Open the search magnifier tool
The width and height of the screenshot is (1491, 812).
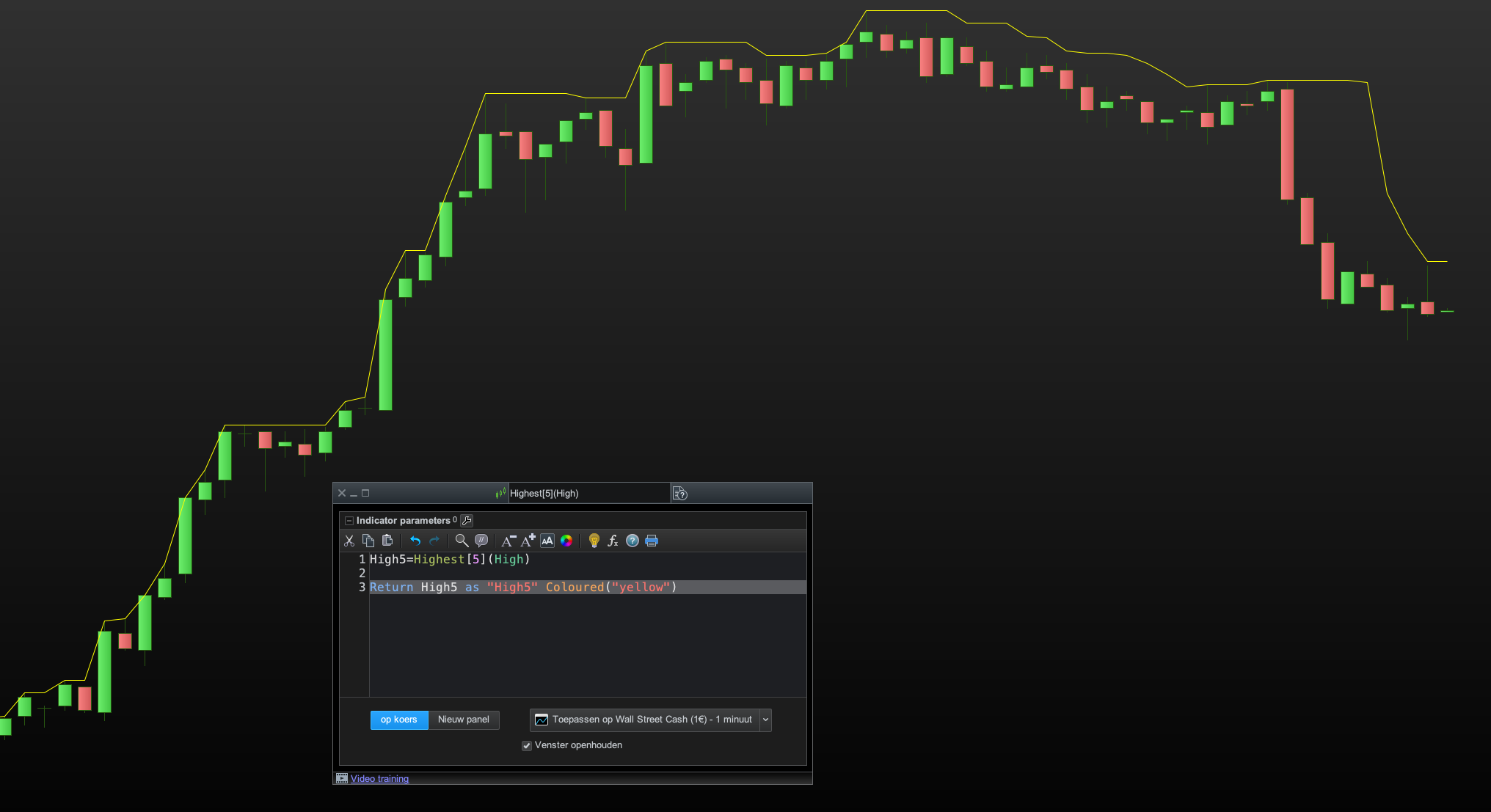pos(462,541)
